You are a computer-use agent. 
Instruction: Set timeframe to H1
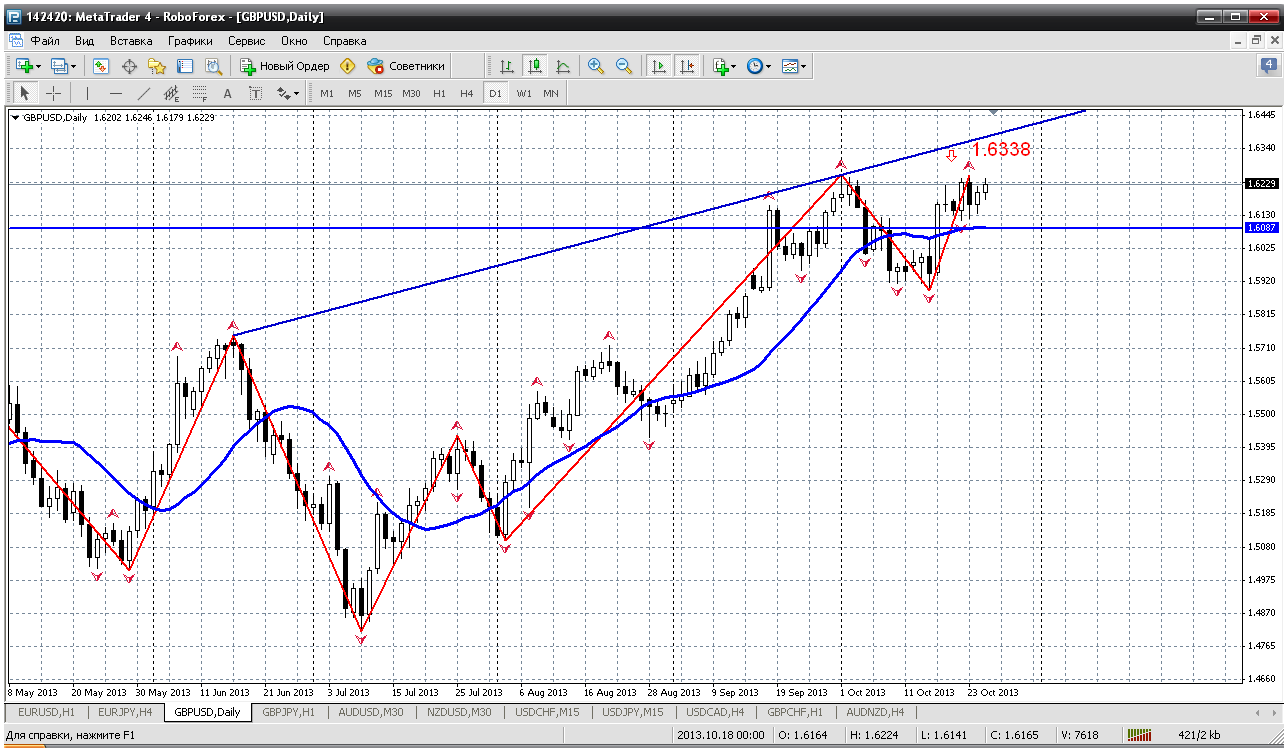440,93
